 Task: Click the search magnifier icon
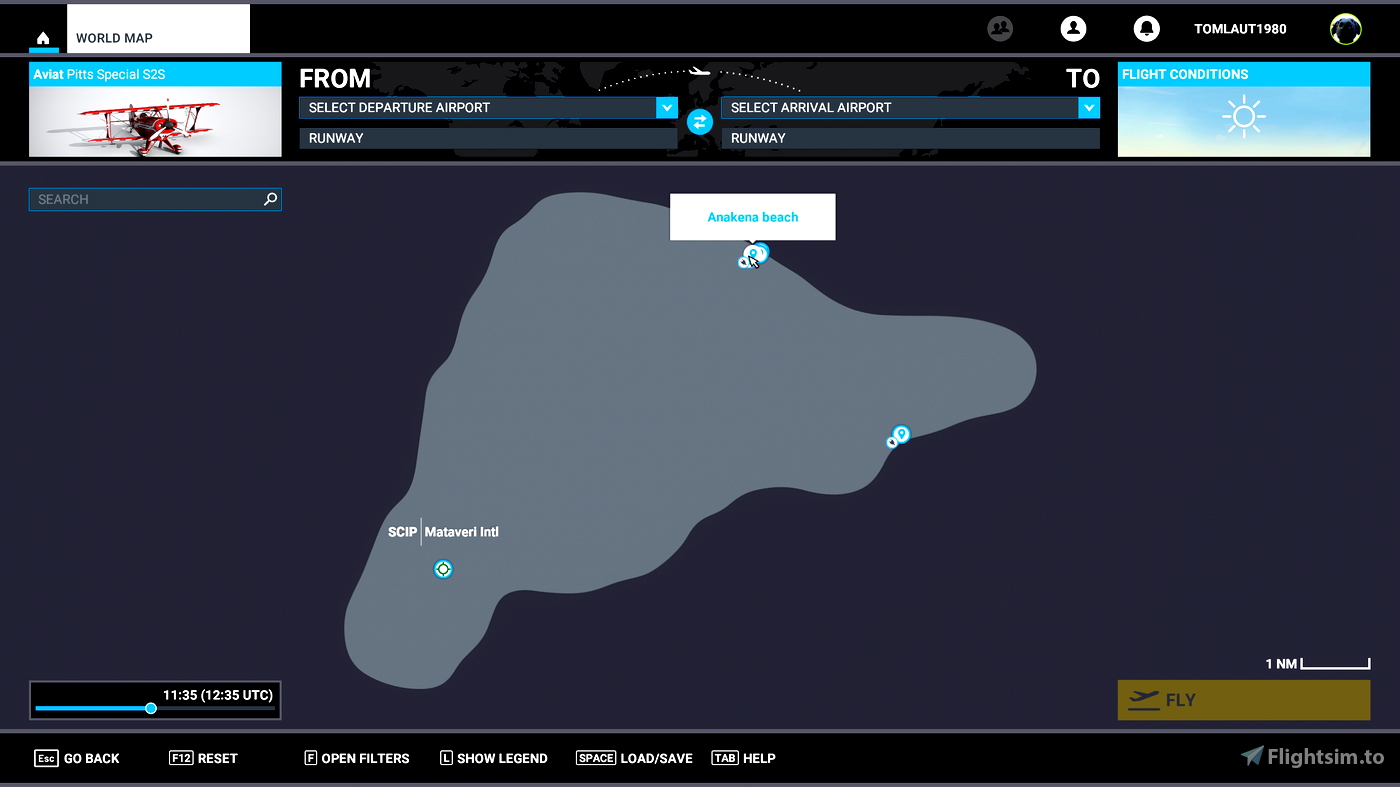pos(270,199)
